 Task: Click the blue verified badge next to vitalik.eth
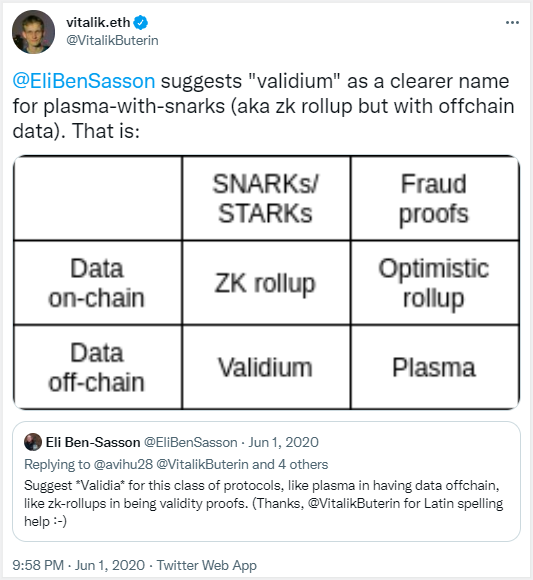pyautogui.click(x=141, y=23)
